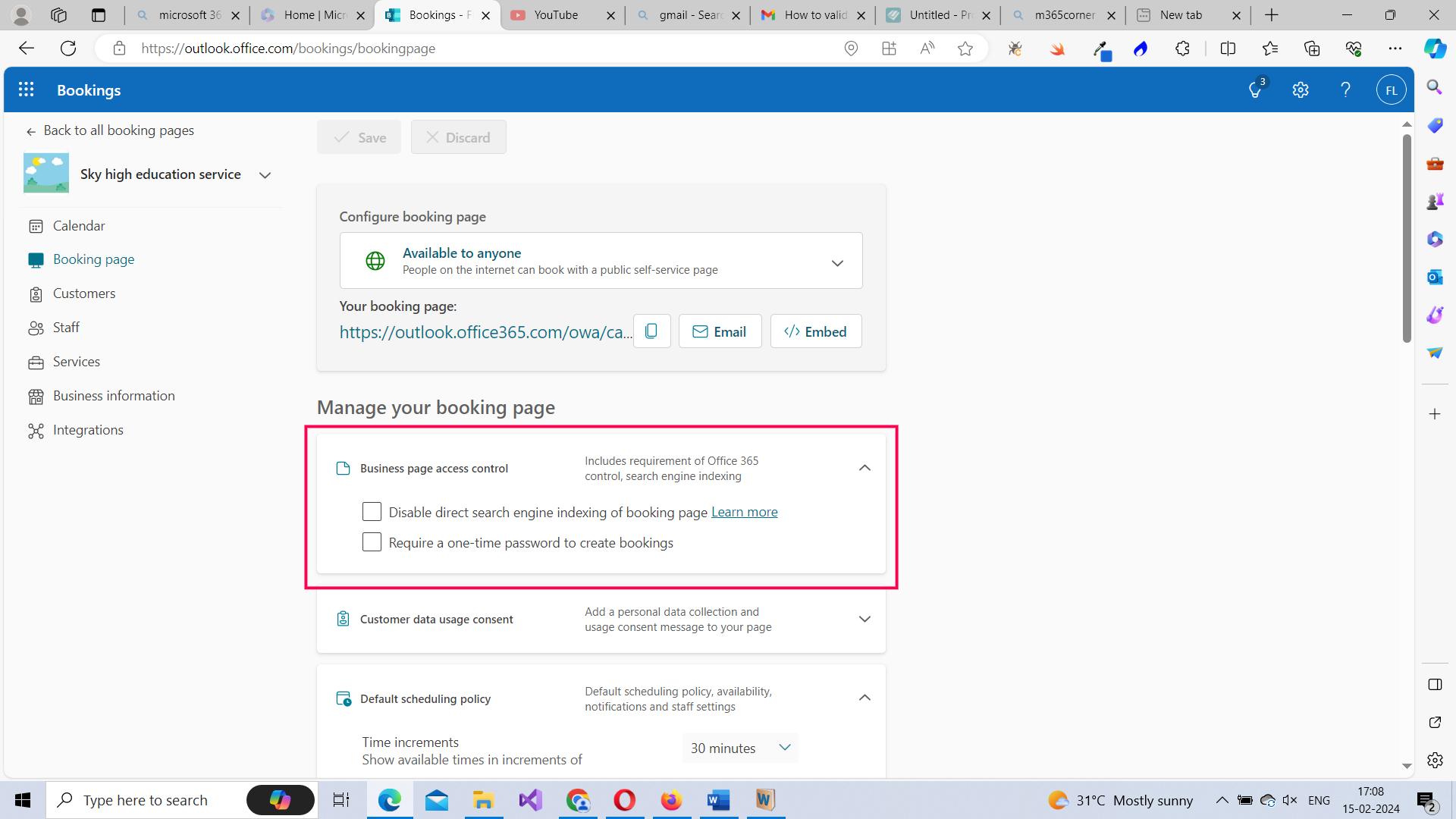Viewport: 1456px width, 819px height.
Task: Change time increments from 30 minutes
Action: [739, 748]
